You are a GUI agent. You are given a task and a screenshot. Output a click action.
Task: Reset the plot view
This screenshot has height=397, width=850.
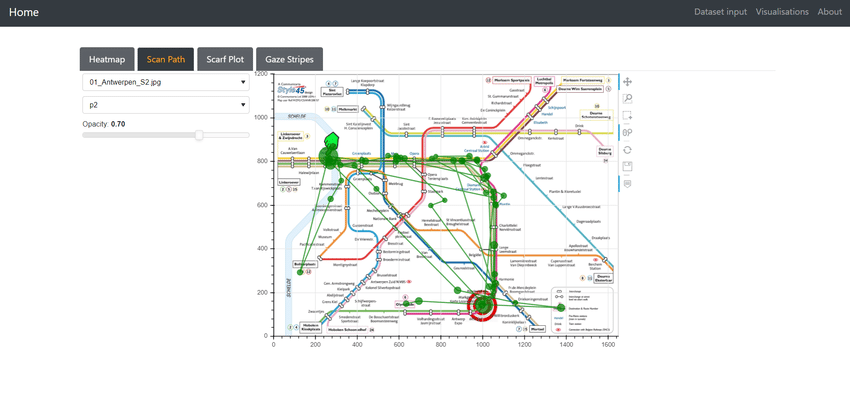(627, 150)
